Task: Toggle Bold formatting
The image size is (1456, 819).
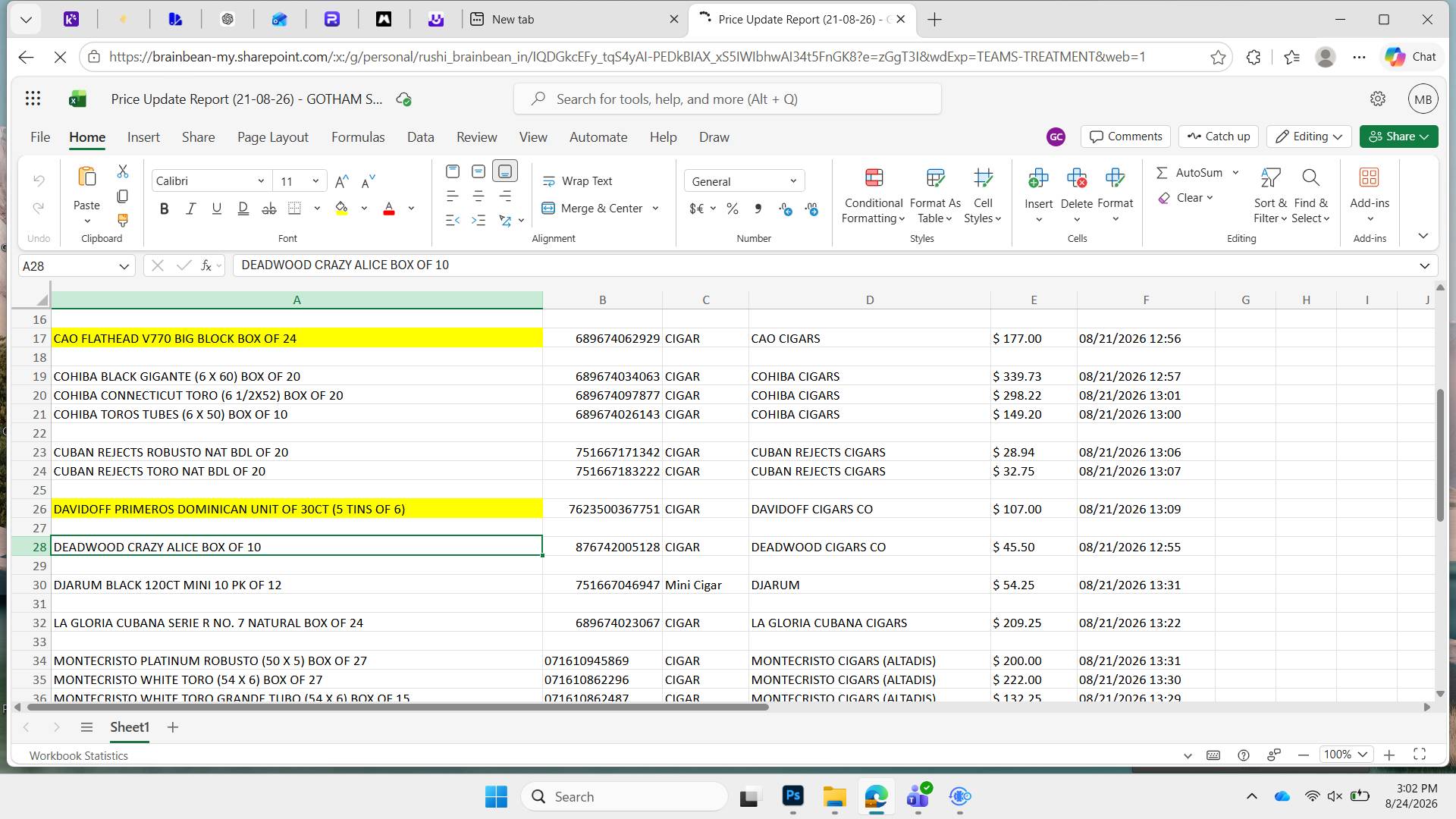Action: pos(164,209)
